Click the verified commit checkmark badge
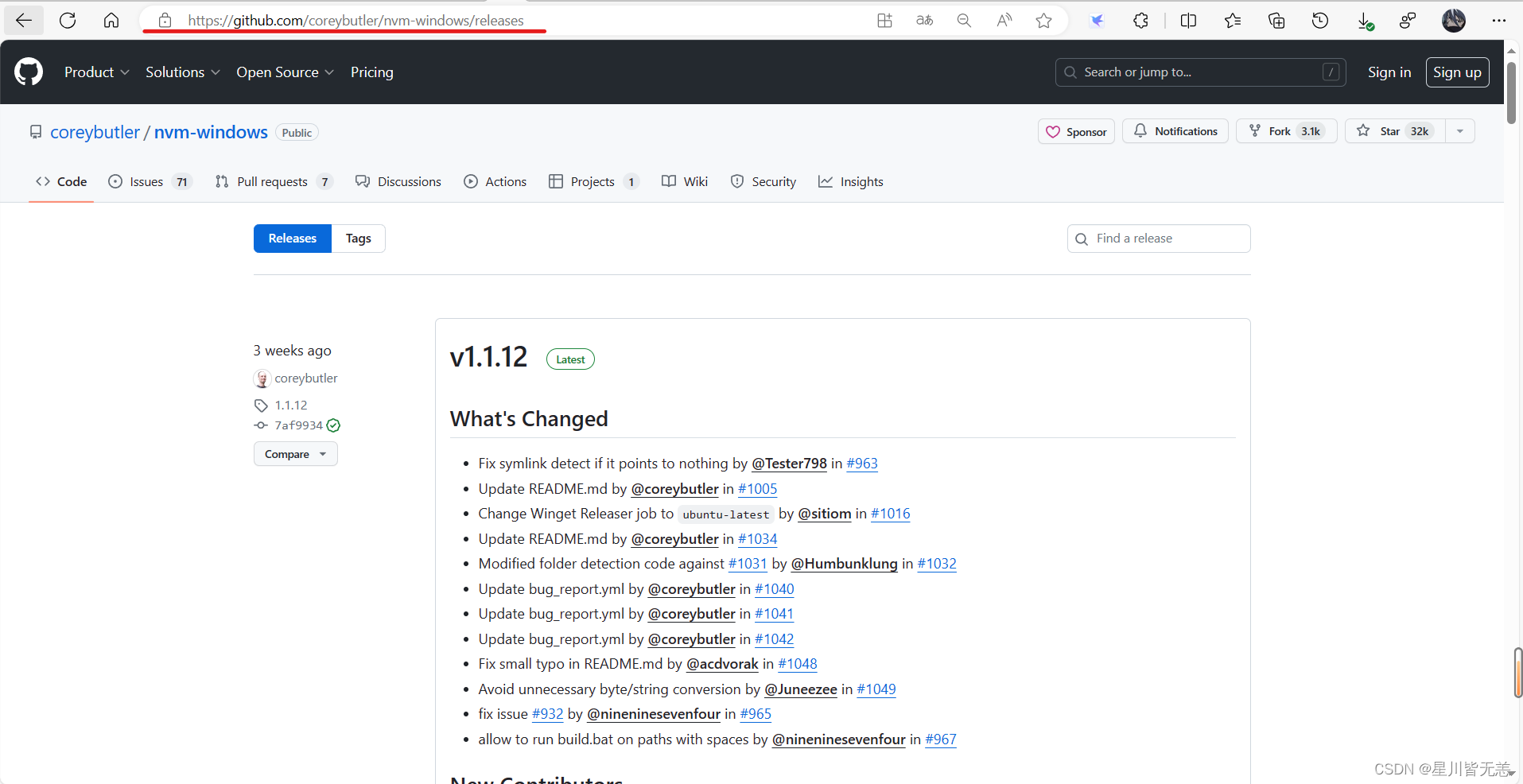The width and height of the screenshot is (1523, 784). tap(333, 425)
